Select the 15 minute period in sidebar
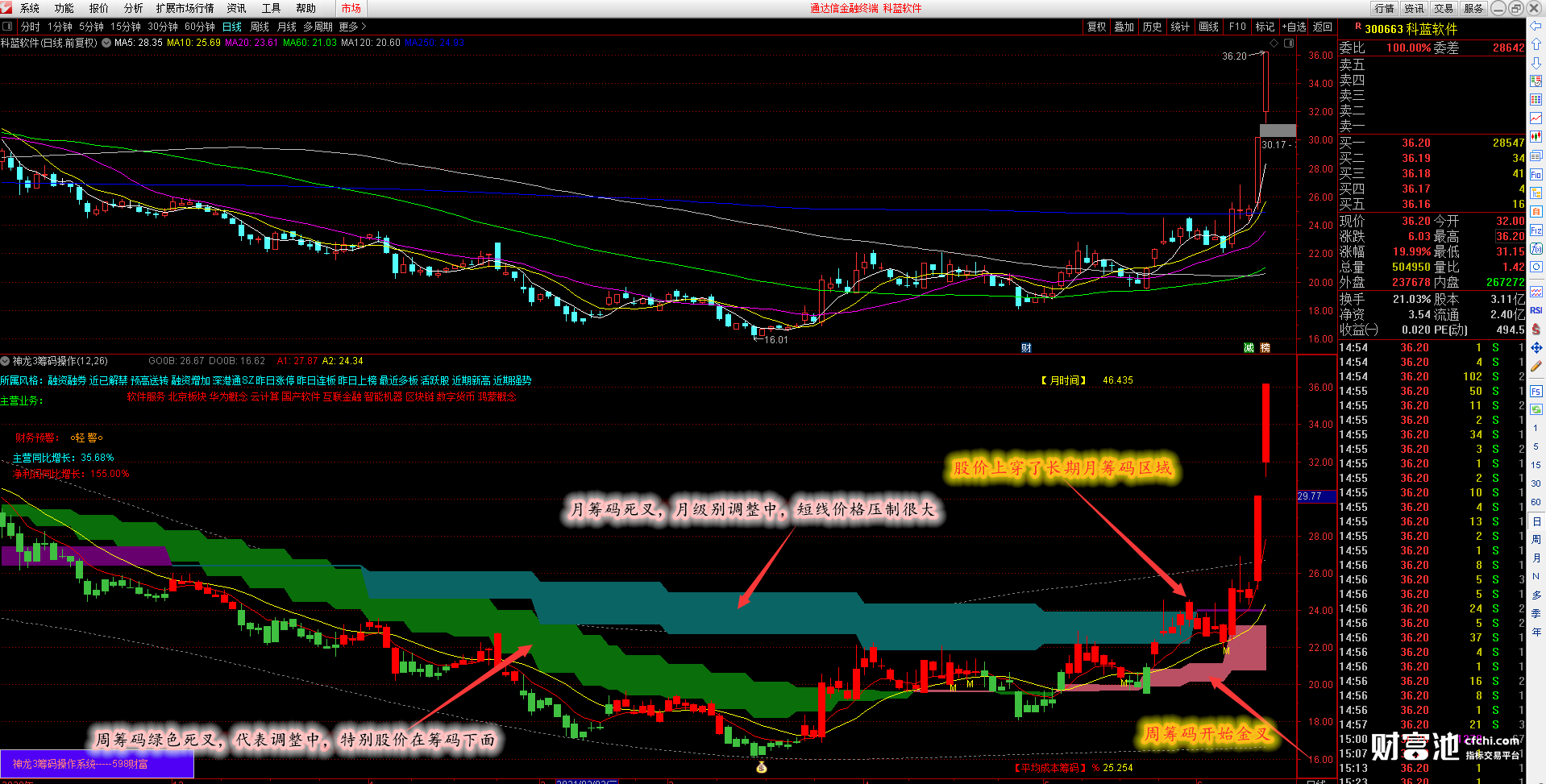The image size is (1546, 784). coord(1536,465)
